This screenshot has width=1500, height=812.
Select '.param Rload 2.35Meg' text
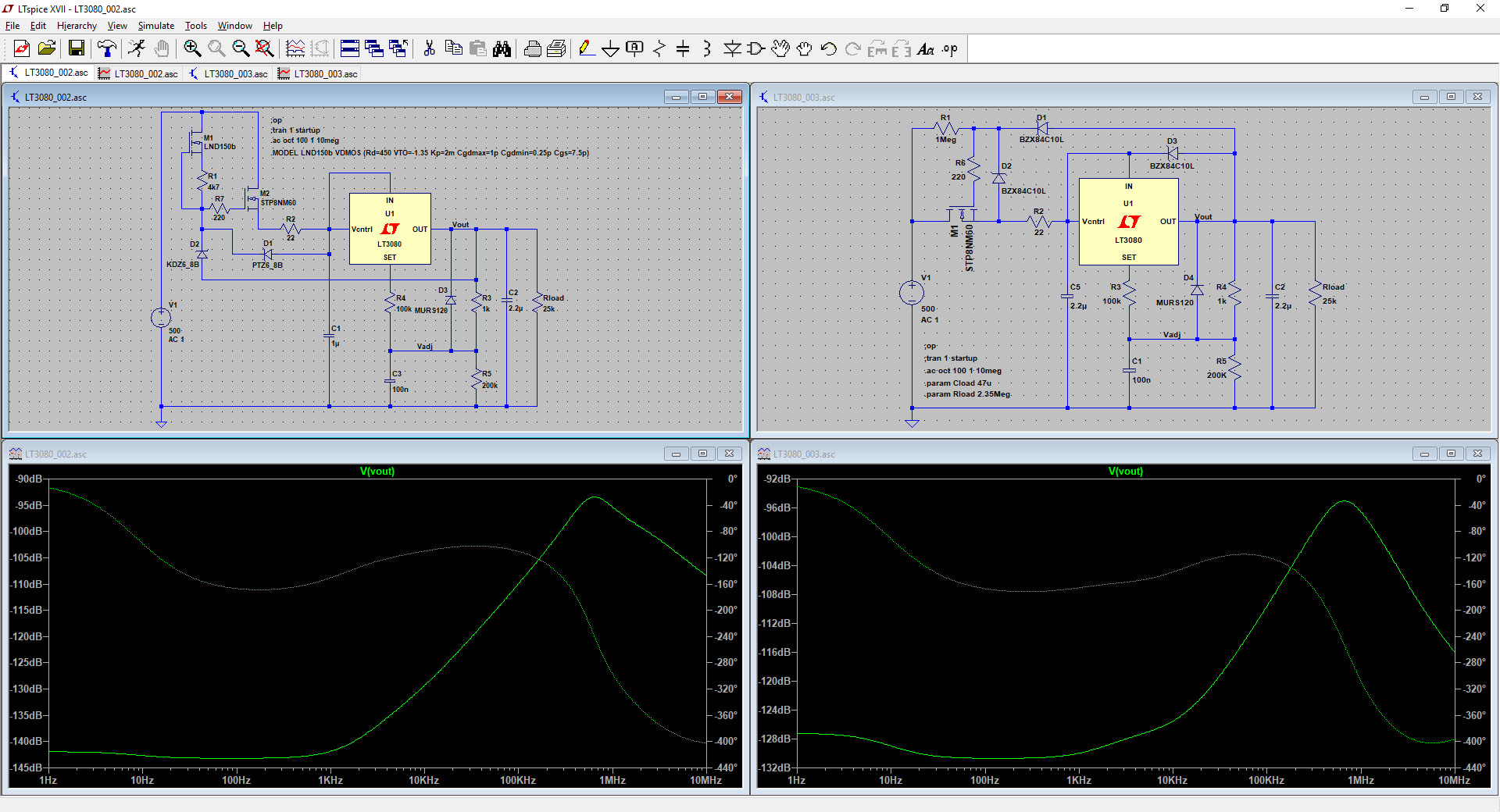tap(967, 394)
